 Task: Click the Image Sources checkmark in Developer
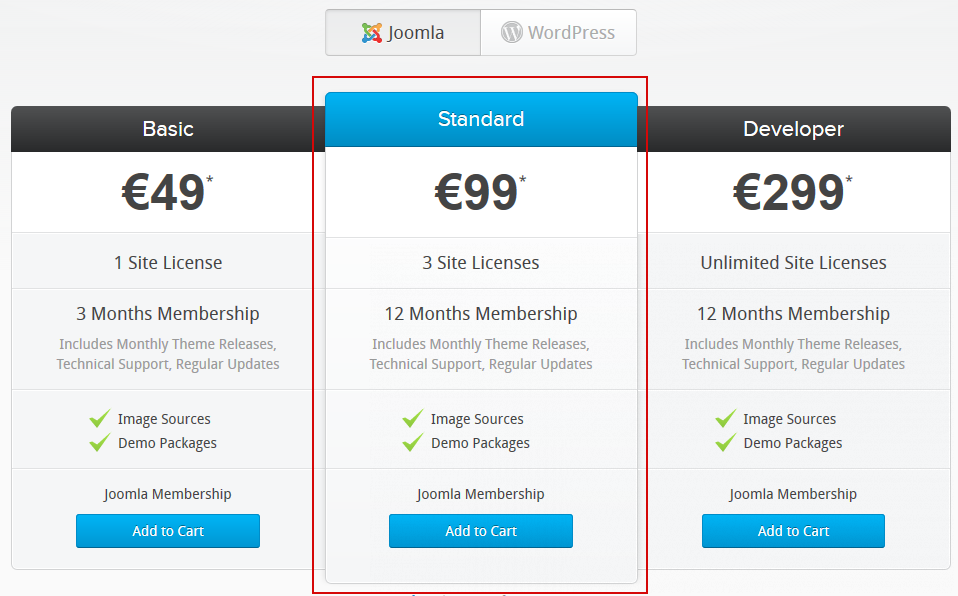(x=725, y=419)
